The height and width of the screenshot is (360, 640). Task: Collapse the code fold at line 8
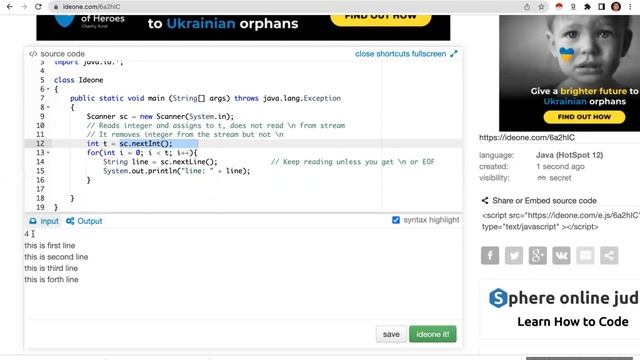[x=48, y=107]
